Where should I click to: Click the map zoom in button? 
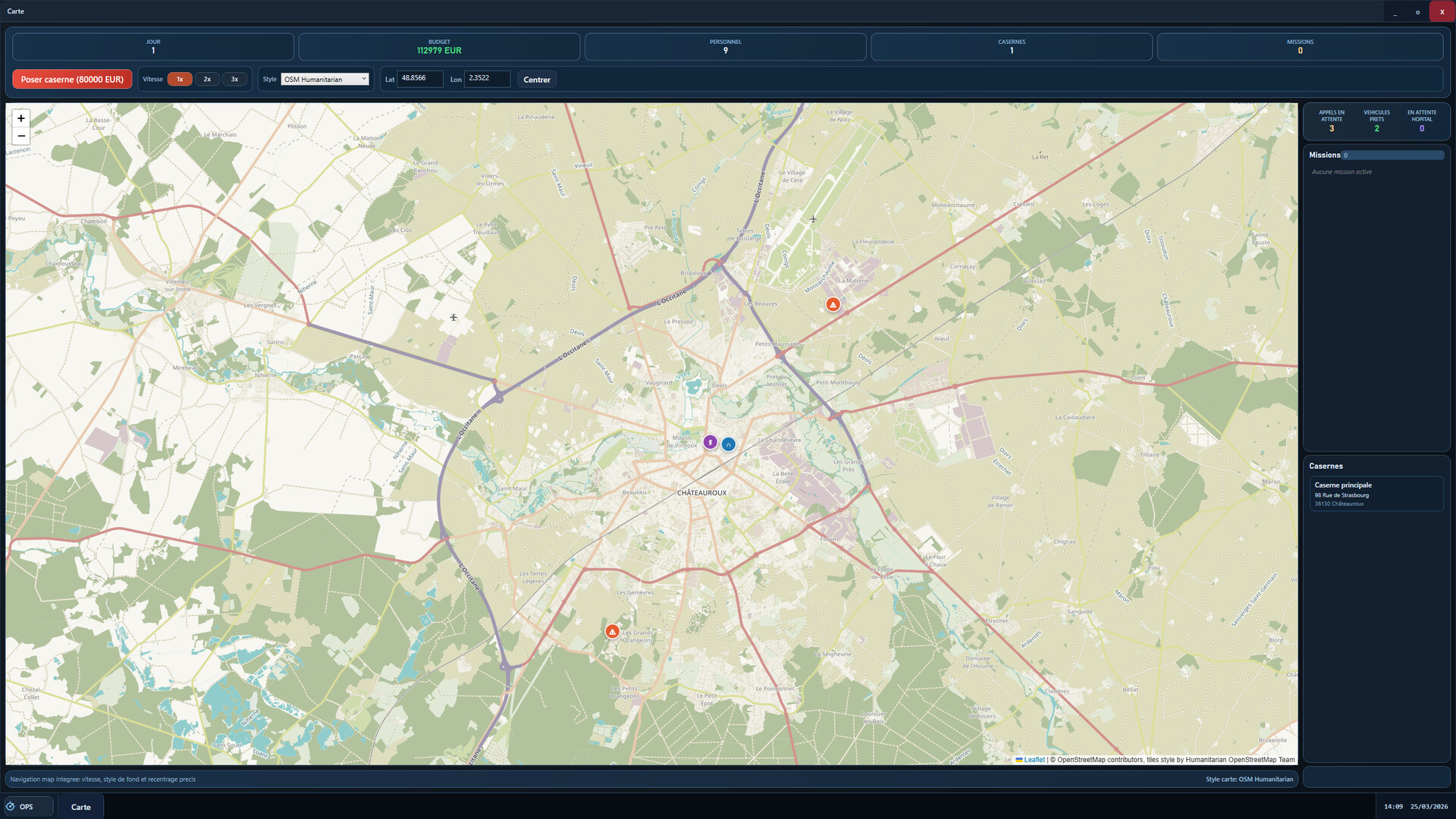21,118
